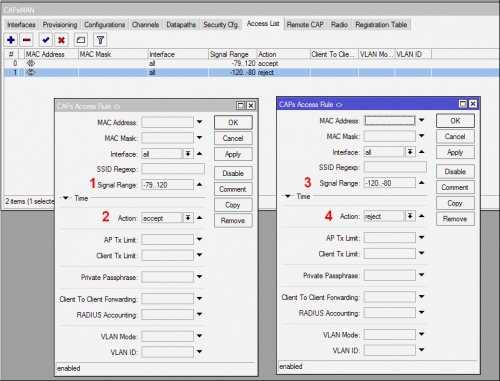Enable rule using blue checkmark icon
500x381 pixels.
(46, 40)
